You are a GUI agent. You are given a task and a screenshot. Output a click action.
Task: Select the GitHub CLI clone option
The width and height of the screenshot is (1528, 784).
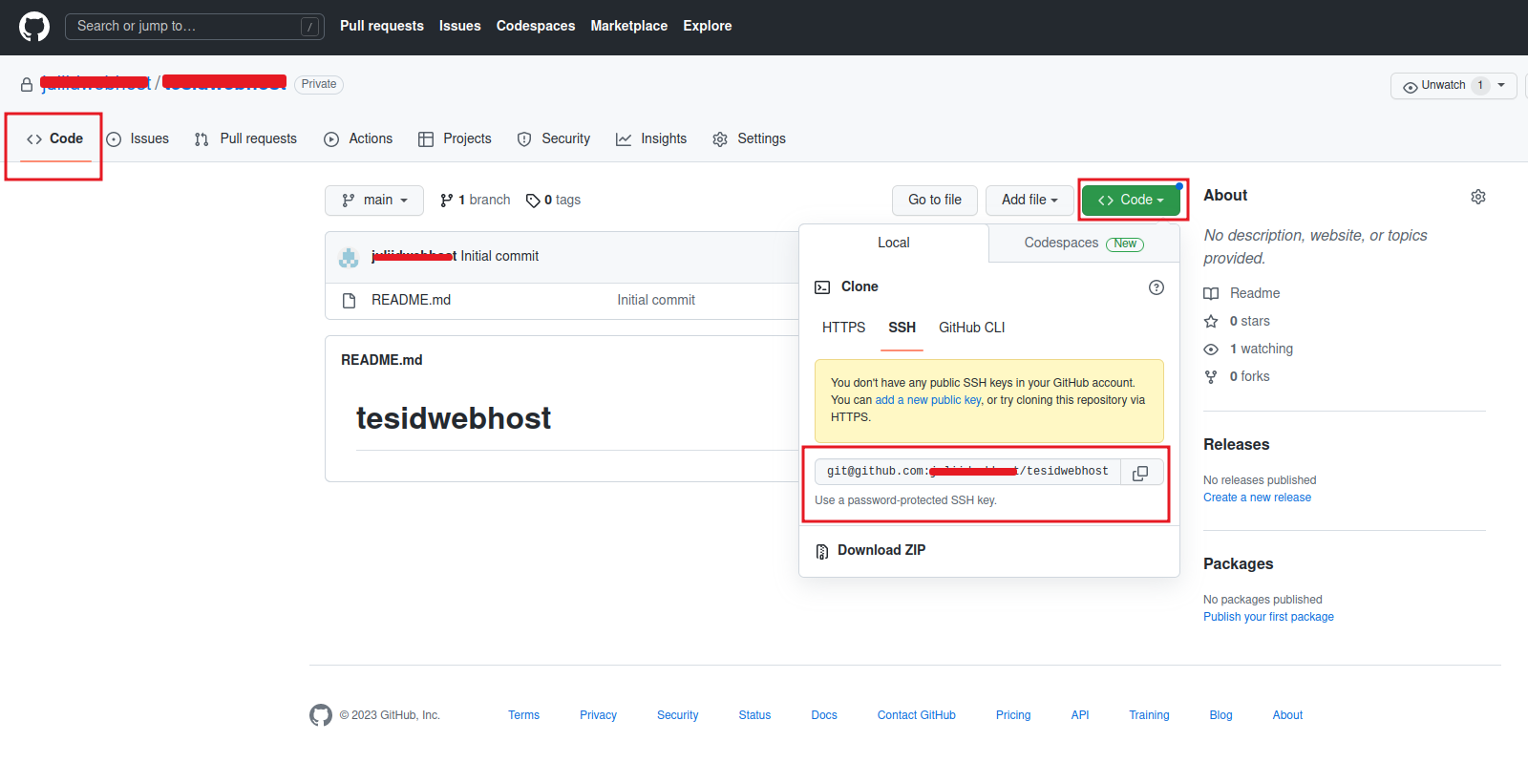972,328
